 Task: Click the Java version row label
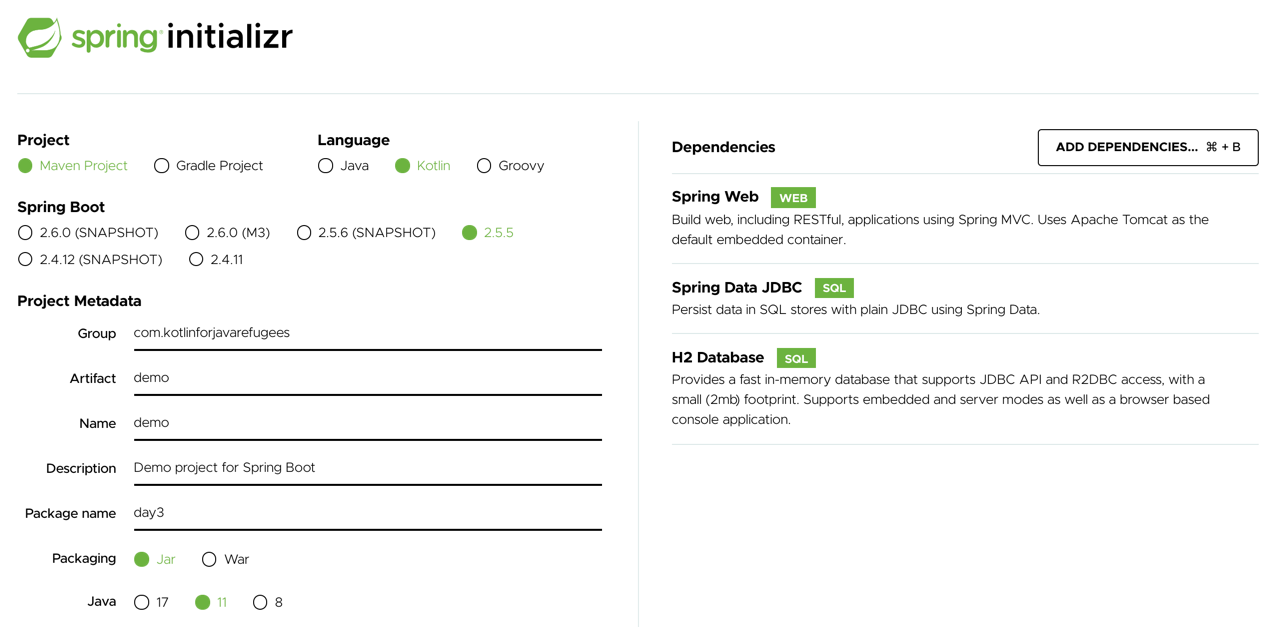[x=101, y=602]
